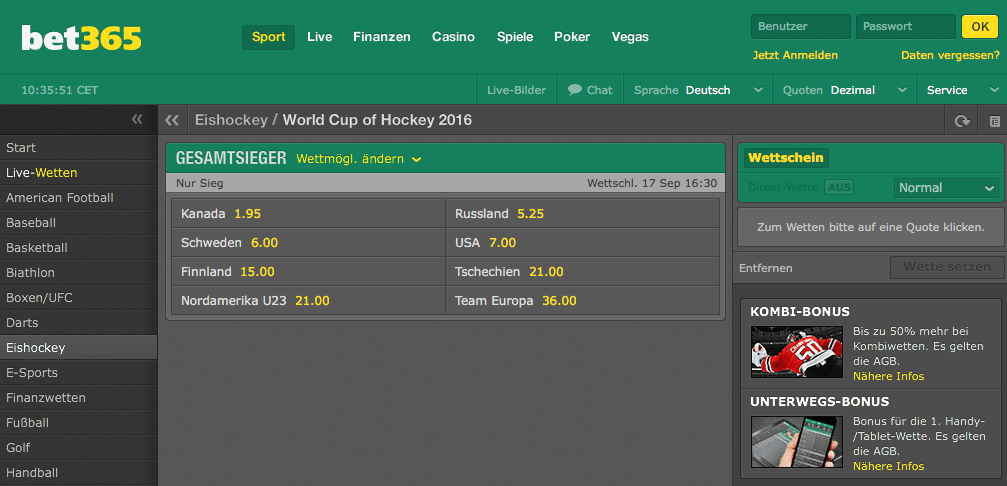The image size is (1007, 486).
Task: Open E-Sports in sidebar
Action: [x=78, y=373]
